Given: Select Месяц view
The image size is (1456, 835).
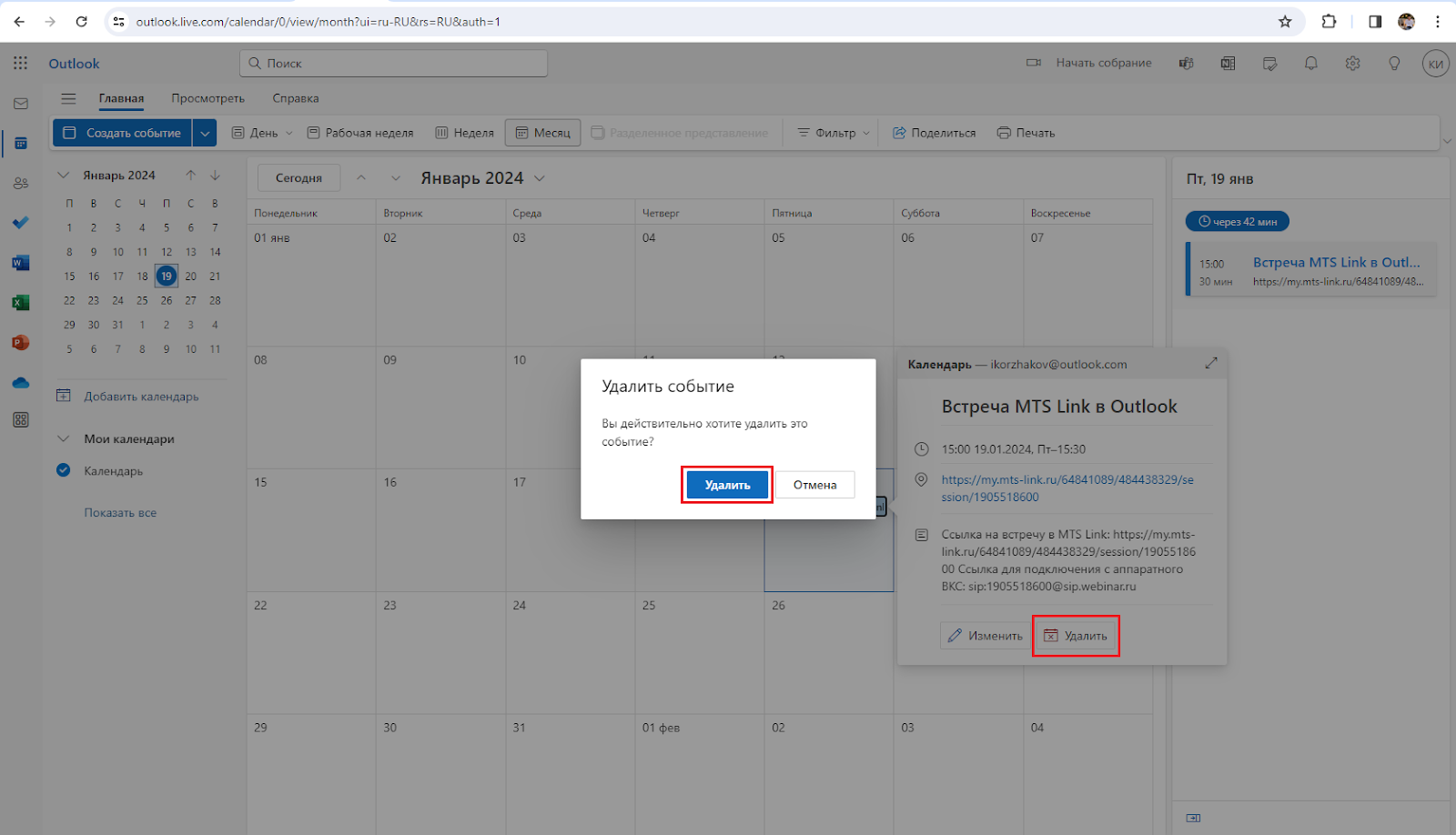Looking at the screenshot, I should click(543, 133).
